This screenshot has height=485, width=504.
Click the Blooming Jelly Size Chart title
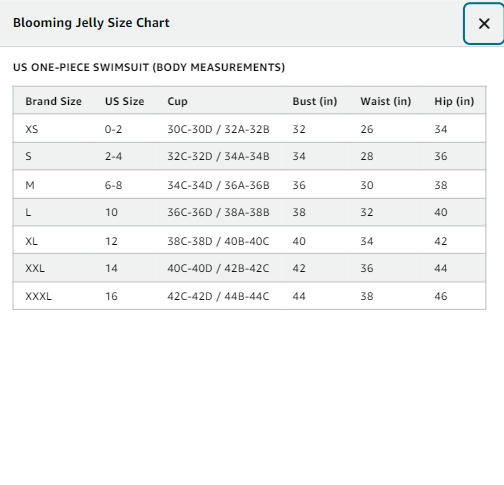pos(91,23)
